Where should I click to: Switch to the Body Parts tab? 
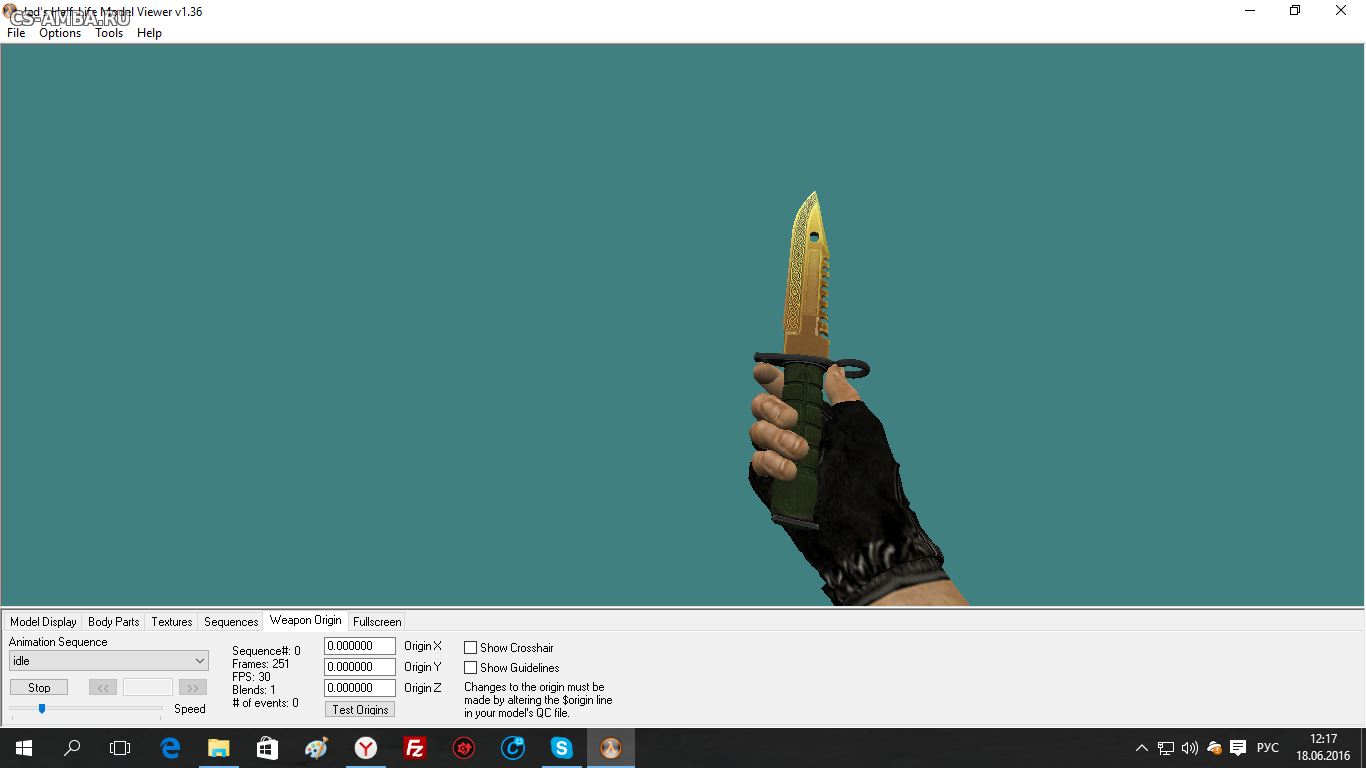tap(114, 622)
